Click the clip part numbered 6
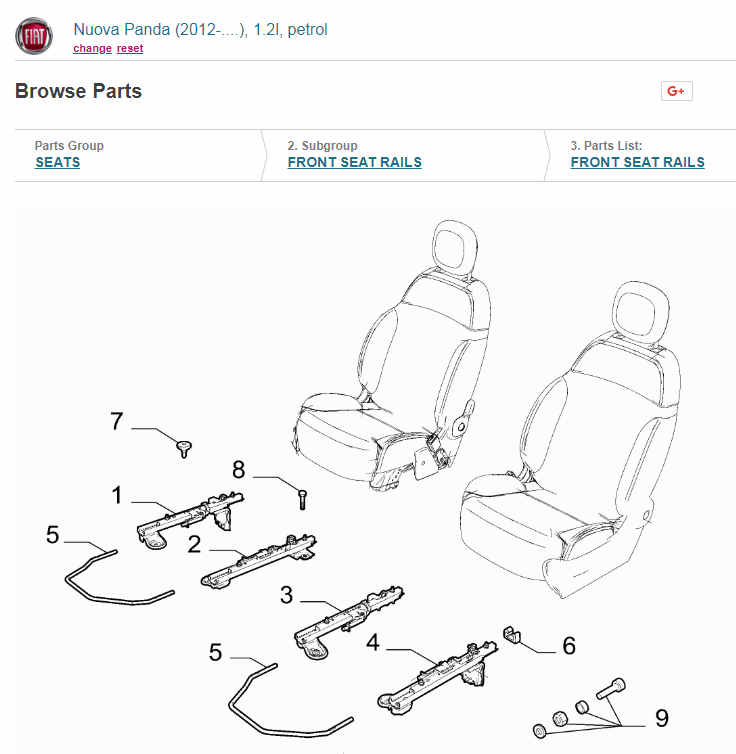Image resolution: width=736 pixels, height=754 pixels. 512,635
